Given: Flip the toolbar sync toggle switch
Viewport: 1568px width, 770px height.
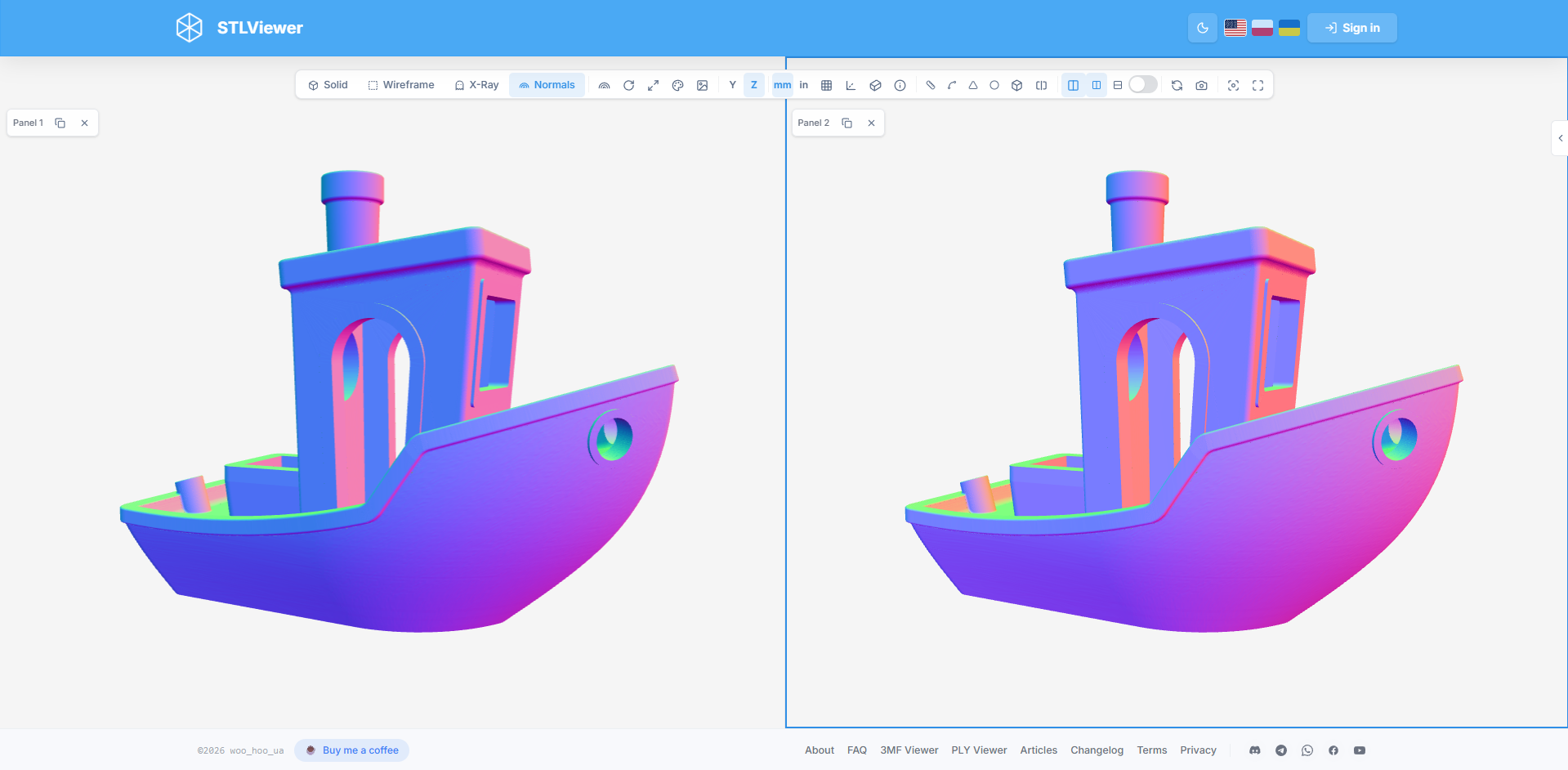Looking at the screenshot, I should 1143,85.
